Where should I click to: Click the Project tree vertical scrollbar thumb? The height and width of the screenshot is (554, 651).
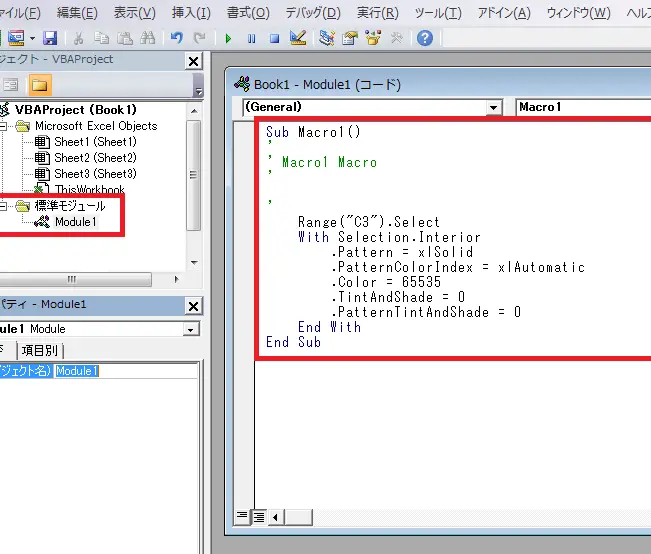tap(193, 175)
